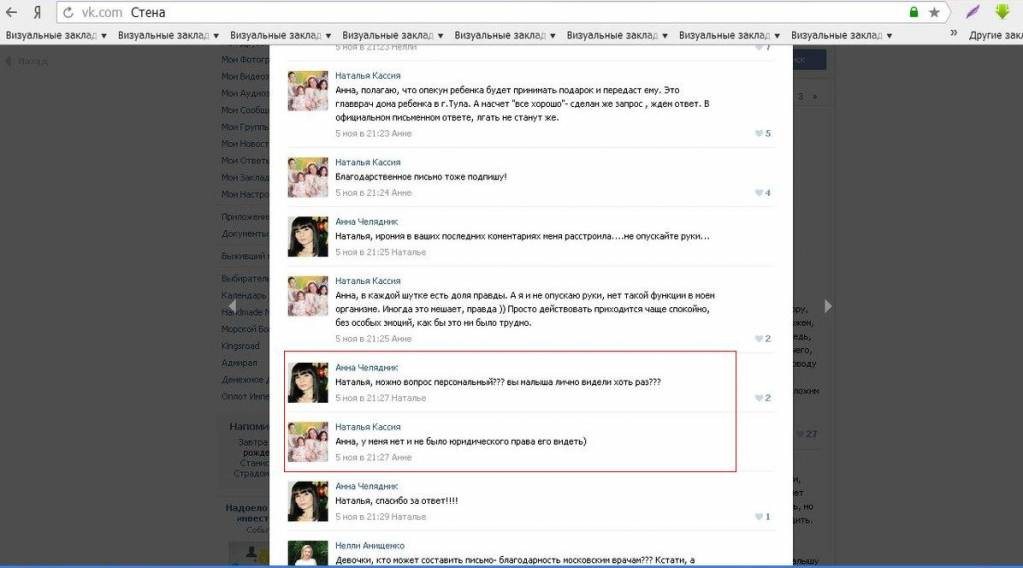
Task: Open the "Другие закладки" bookmarks folder
Action: pyautogui.click(x=995, y=35)
